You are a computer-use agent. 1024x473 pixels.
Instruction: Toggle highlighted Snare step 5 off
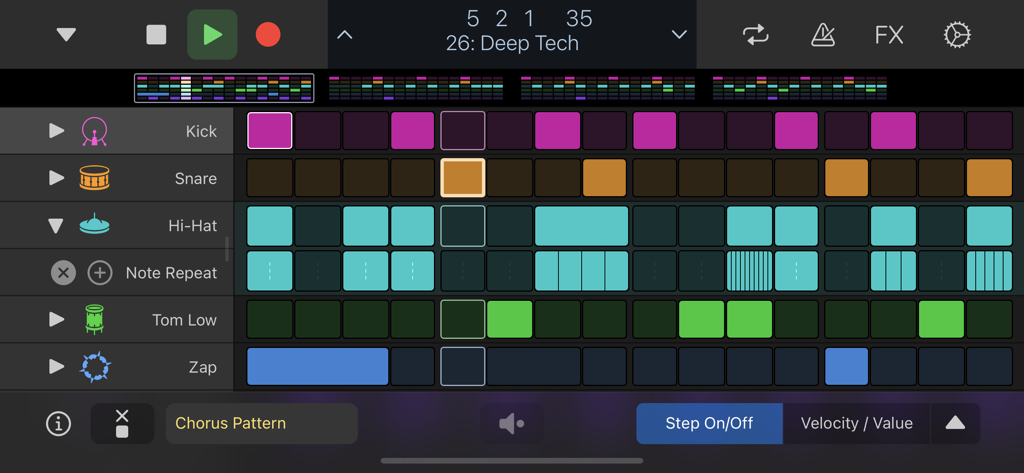pyautogui.click(x=463, y=178)
